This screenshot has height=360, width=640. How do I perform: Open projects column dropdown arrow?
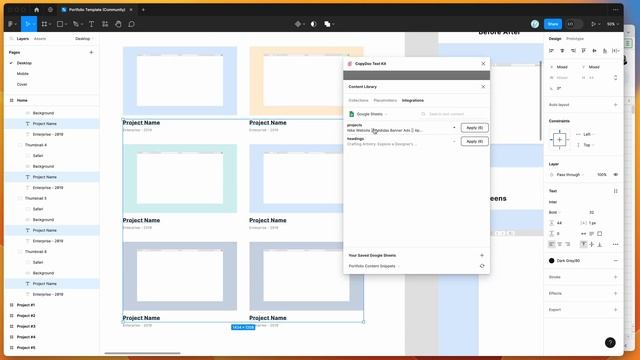coord(454,128)
